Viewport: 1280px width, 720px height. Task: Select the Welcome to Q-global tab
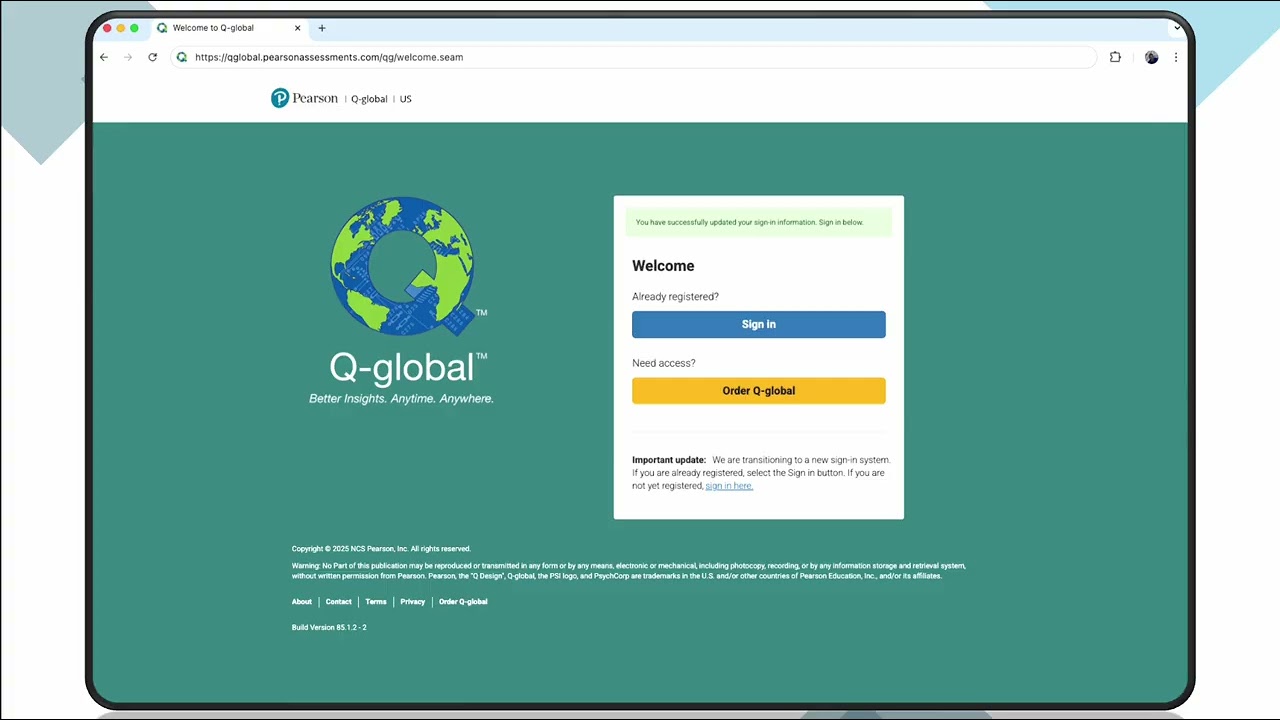coord(229,28)
